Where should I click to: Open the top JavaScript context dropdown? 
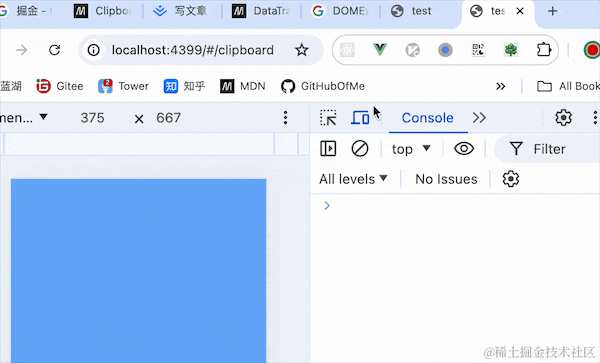click(x=411, y=149)
